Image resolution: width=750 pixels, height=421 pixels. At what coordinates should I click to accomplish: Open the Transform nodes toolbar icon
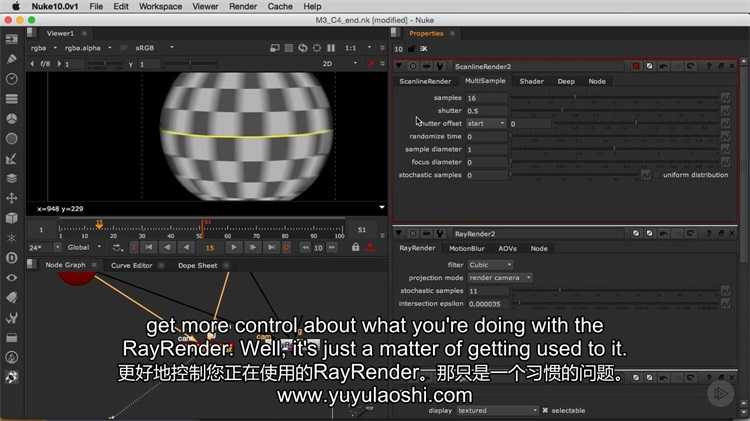pyautogui.click(x=11, y=198)
